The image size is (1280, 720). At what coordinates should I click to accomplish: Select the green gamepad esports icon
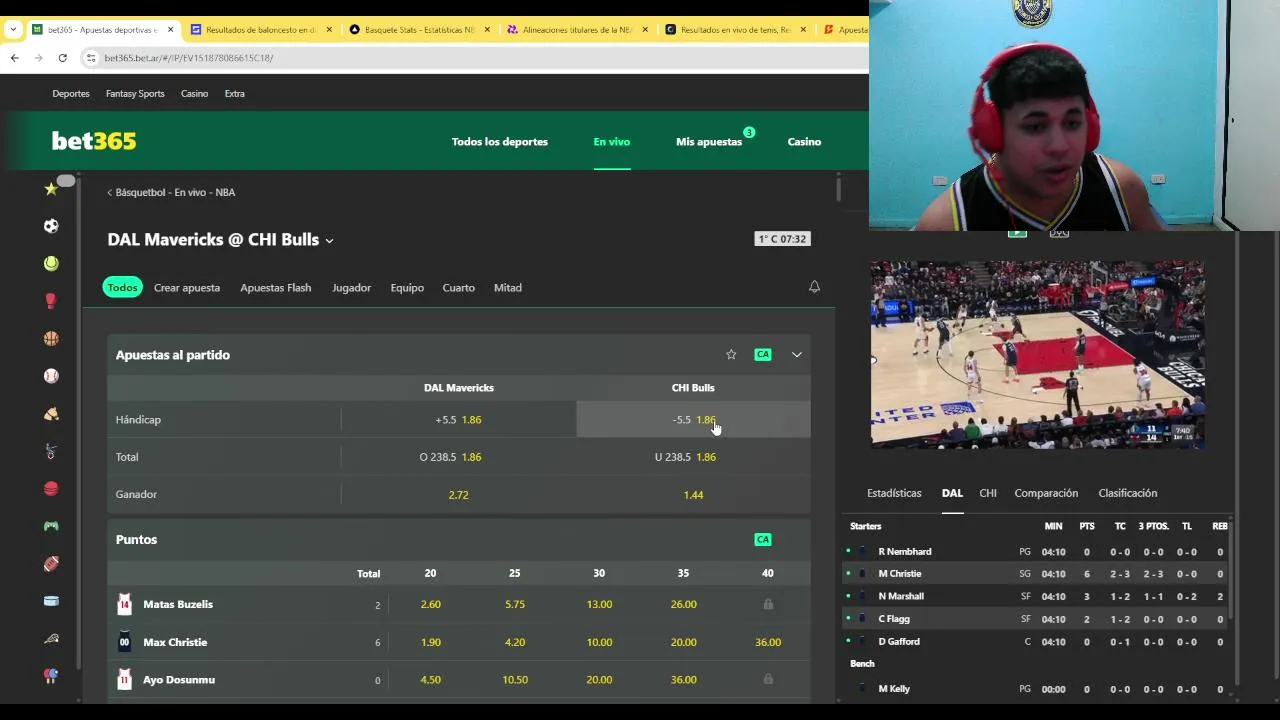[51, 526]
